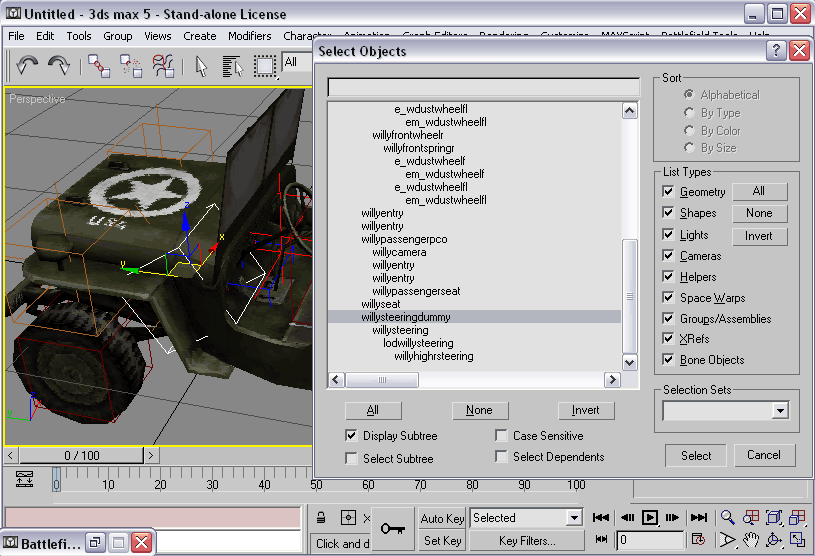Toggle Min/Max viewport icon
Image resolution: width=815 pixels, height=556 pixels.
797,540
